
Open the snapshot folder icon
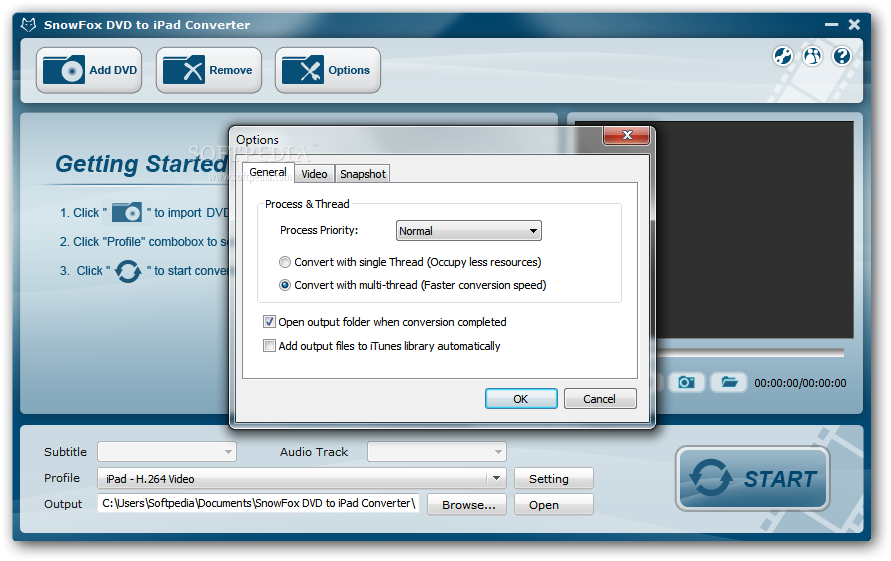[x=729, y=382]
